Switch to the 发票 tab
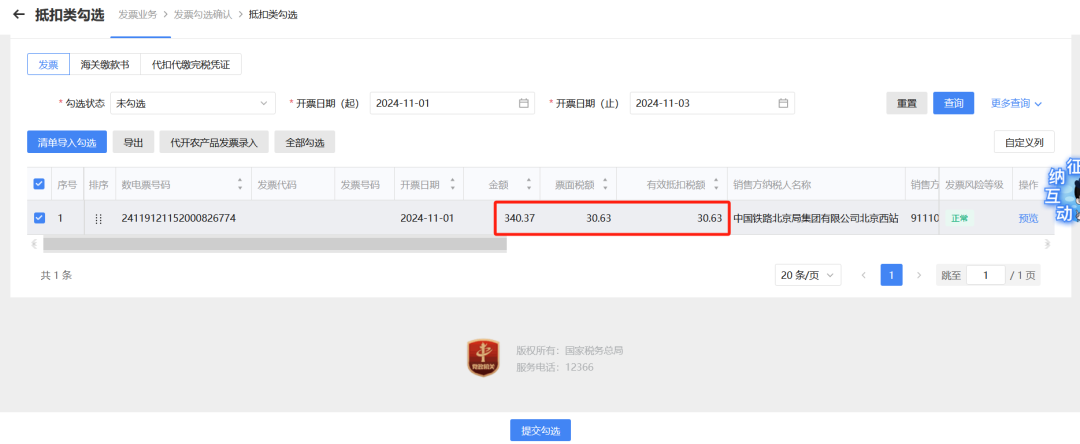1080x444 pixels. click(48, 64)
